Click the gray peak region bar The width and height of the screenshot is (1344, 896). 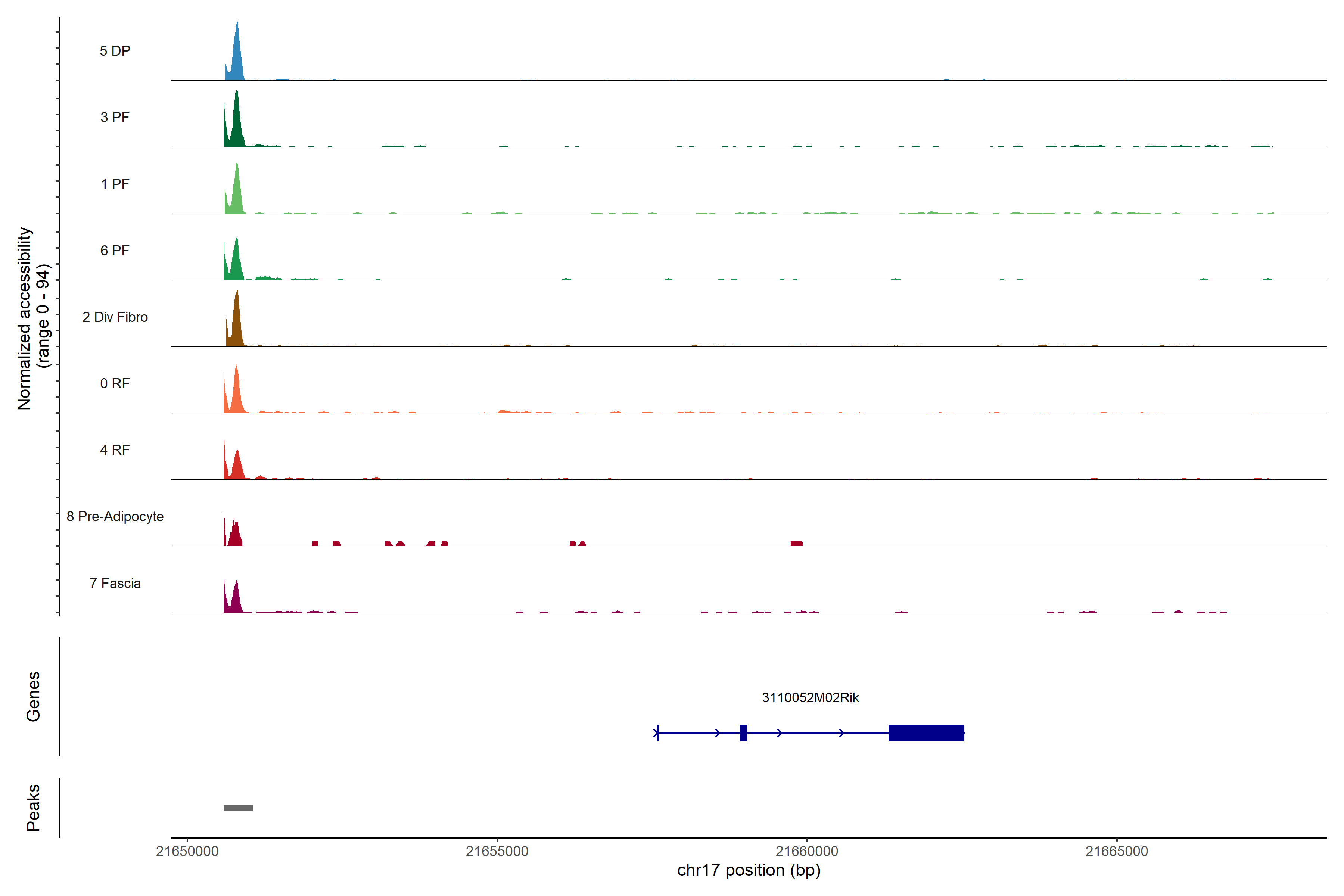[x=238, y=808]
